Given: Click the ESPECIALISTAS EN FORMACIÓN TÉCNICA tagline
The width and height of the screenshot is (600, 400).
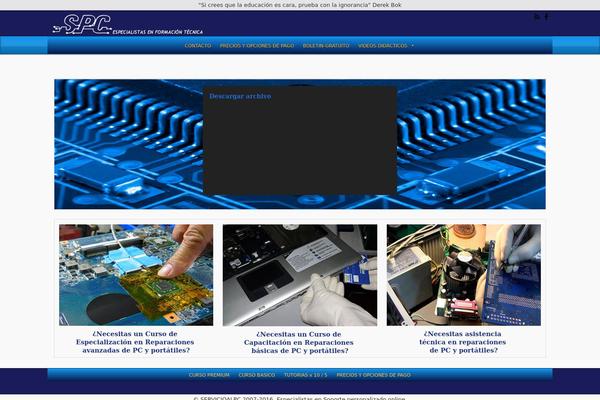Looking at the screenshot, I should coord(158,32).
